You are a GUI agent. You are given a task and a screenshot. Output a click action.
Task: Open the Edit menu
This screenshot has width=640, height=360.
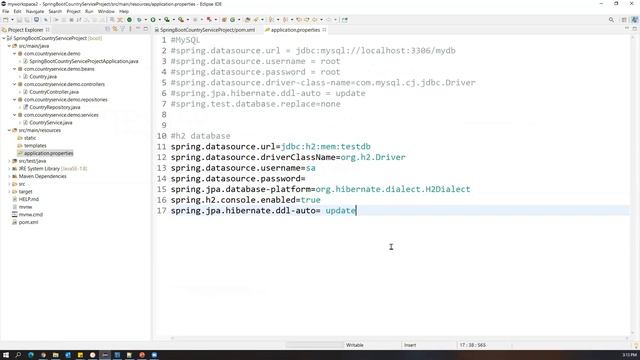[x=17, y=11]
